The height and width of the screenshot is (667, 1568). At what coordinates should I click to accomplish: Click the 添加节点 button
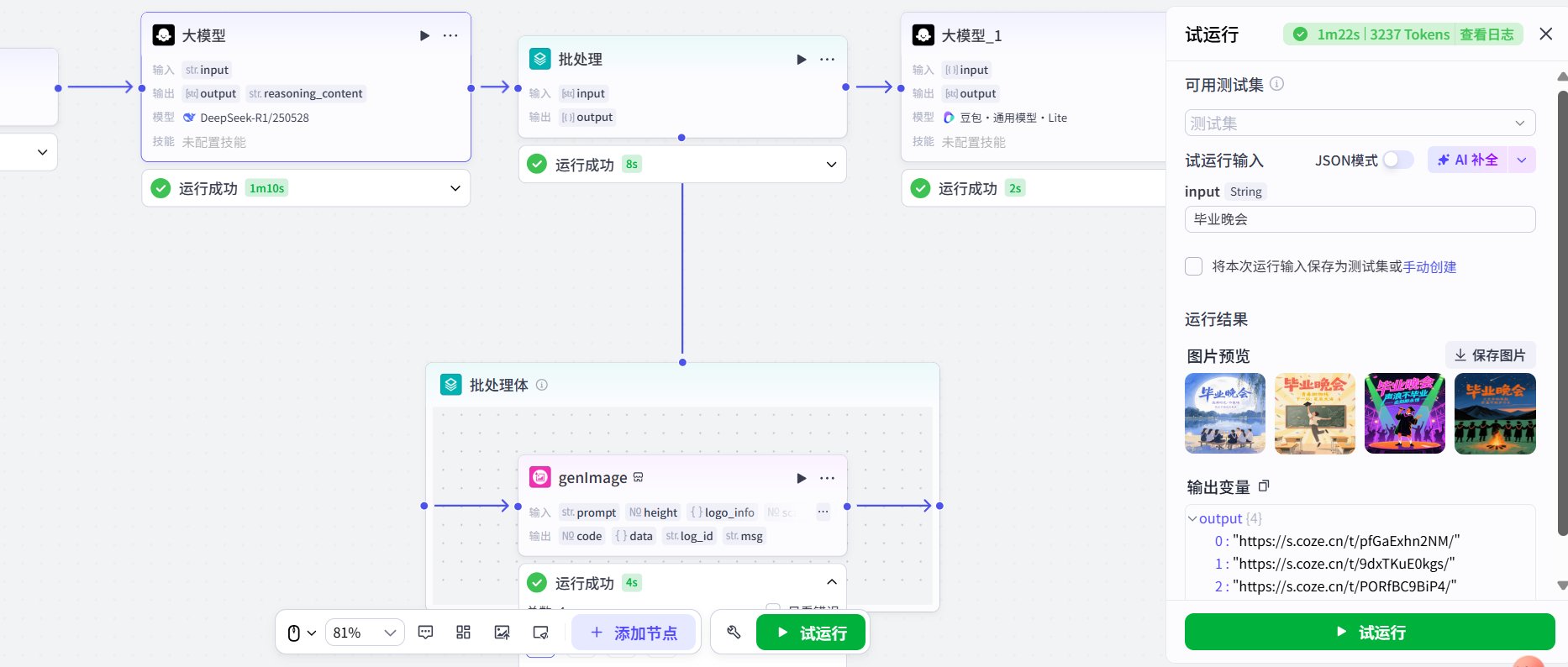click(634, 633)
